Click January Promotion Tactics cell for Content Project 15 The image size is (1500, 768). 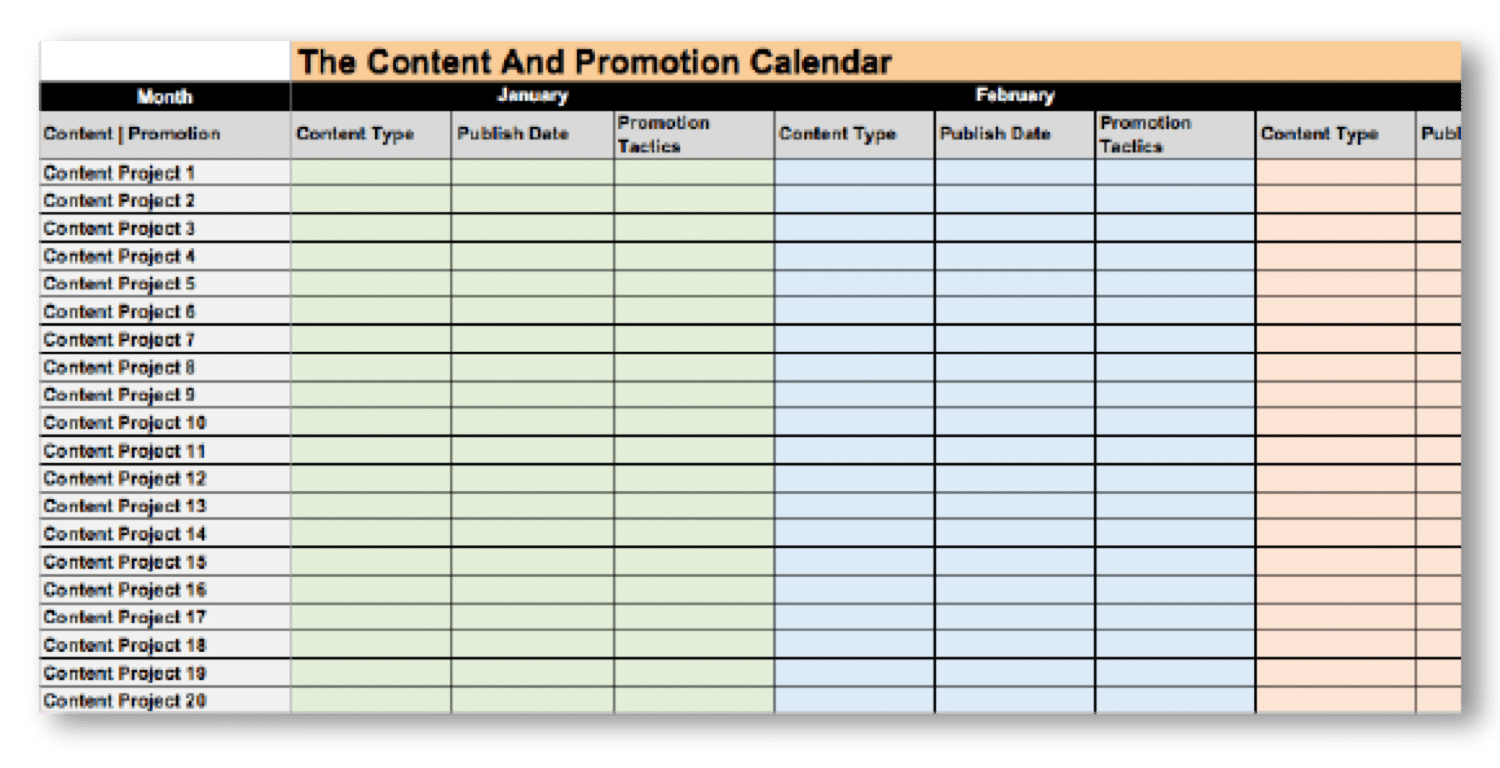coord(694,562)
